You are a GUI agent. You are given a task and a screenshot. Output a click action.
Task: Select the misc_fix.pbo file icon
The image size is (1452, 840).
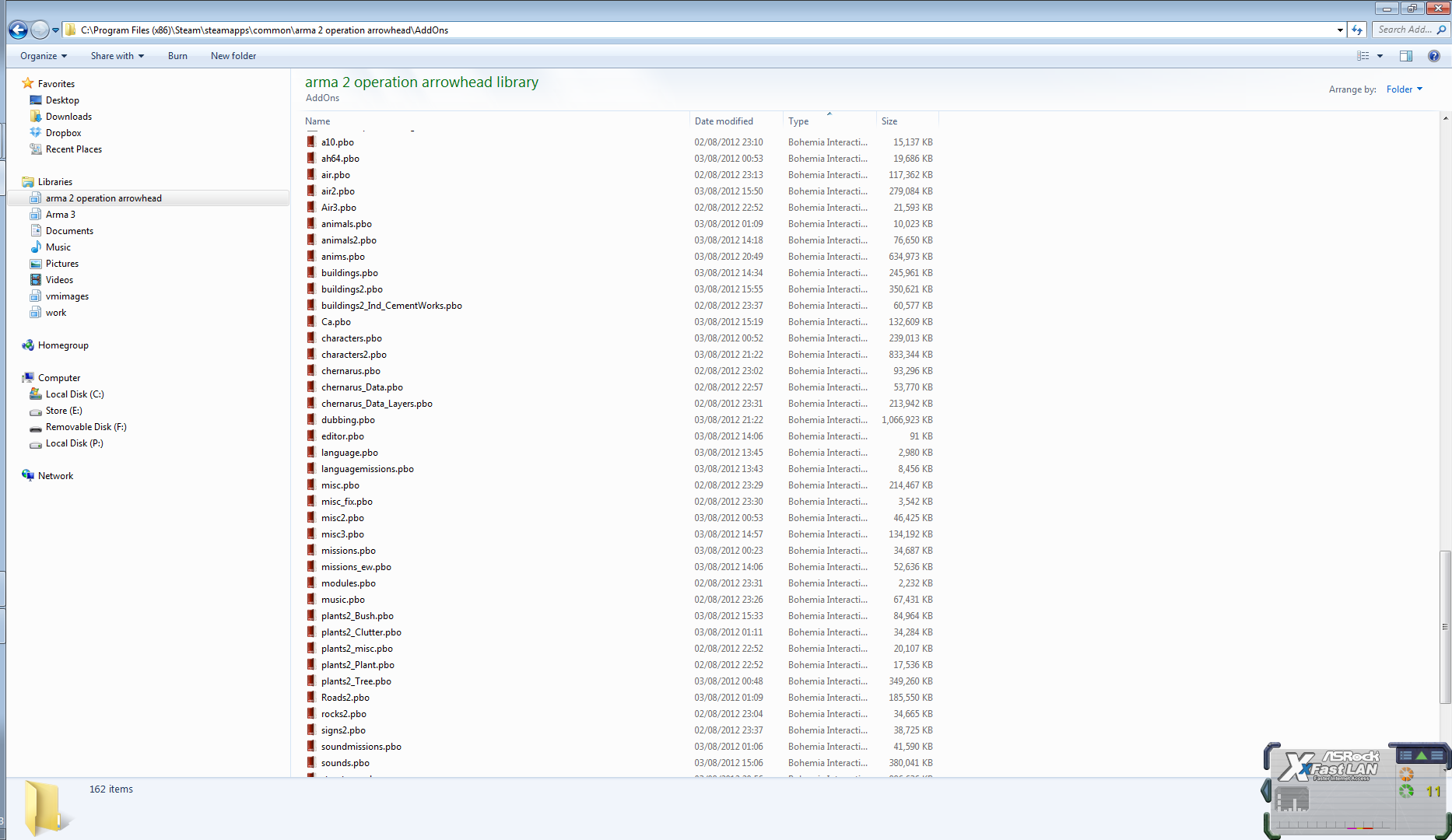[311, 501]
